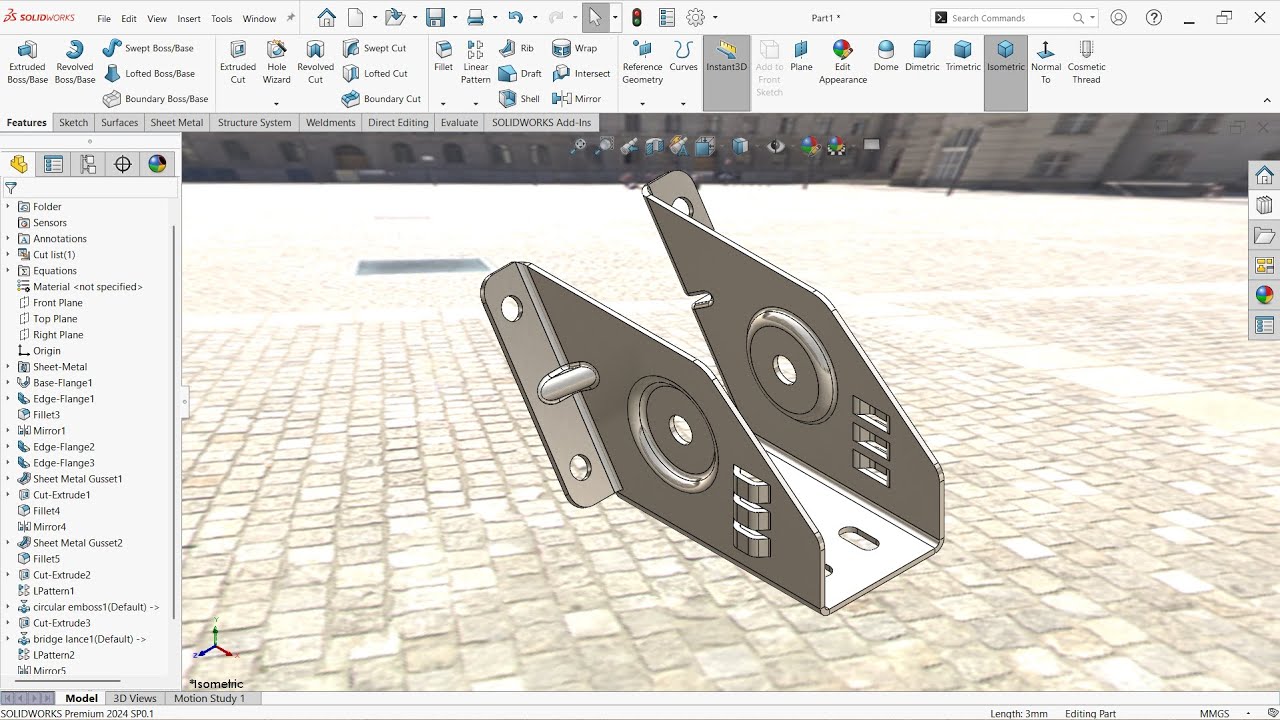Open the PropertyManager tab icon

coord(54,165)
